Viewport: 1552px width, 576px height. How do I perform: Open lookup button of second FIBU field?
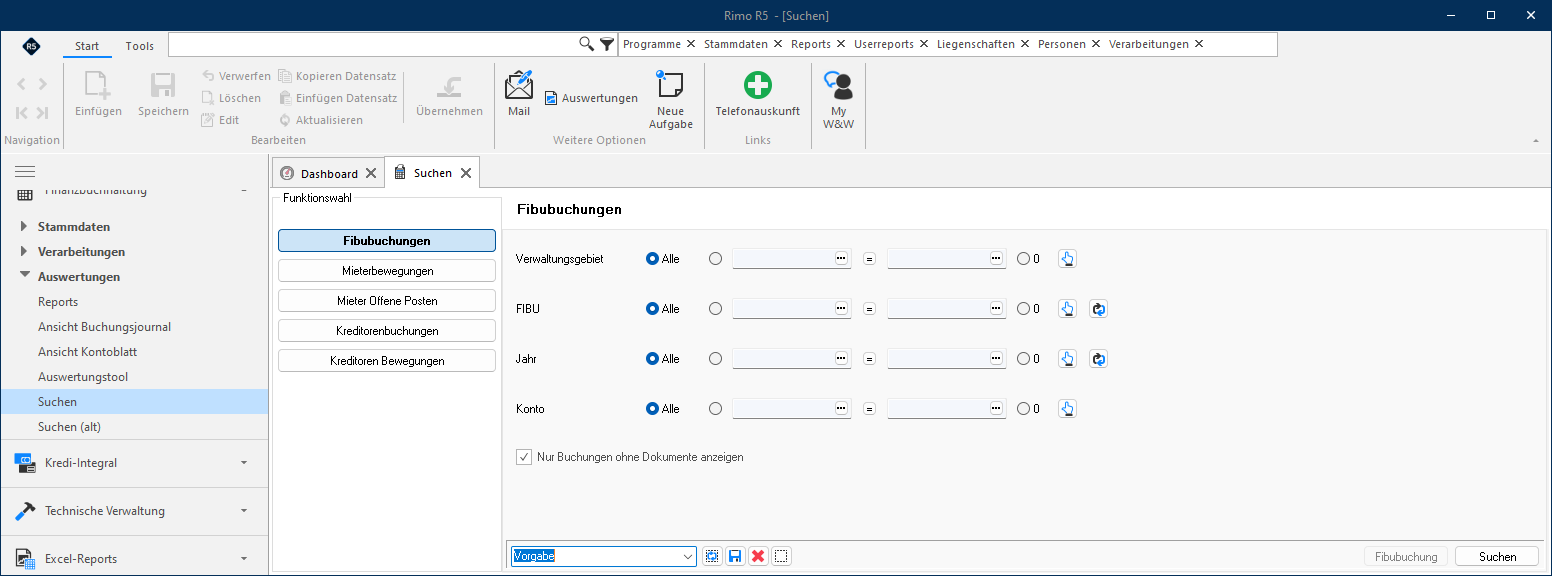[996, 308]
